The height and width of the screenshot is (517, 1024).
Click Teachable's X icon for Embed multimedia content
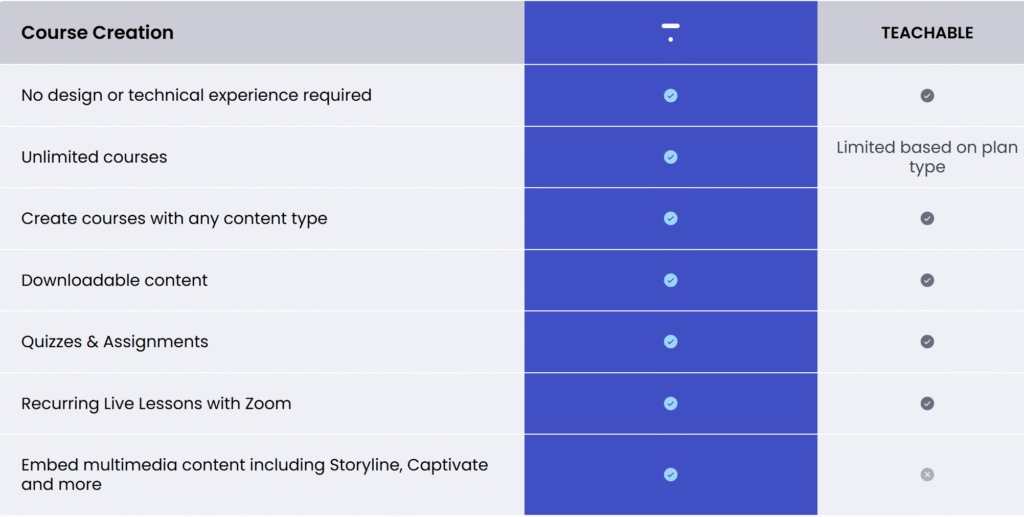point(927,475)
